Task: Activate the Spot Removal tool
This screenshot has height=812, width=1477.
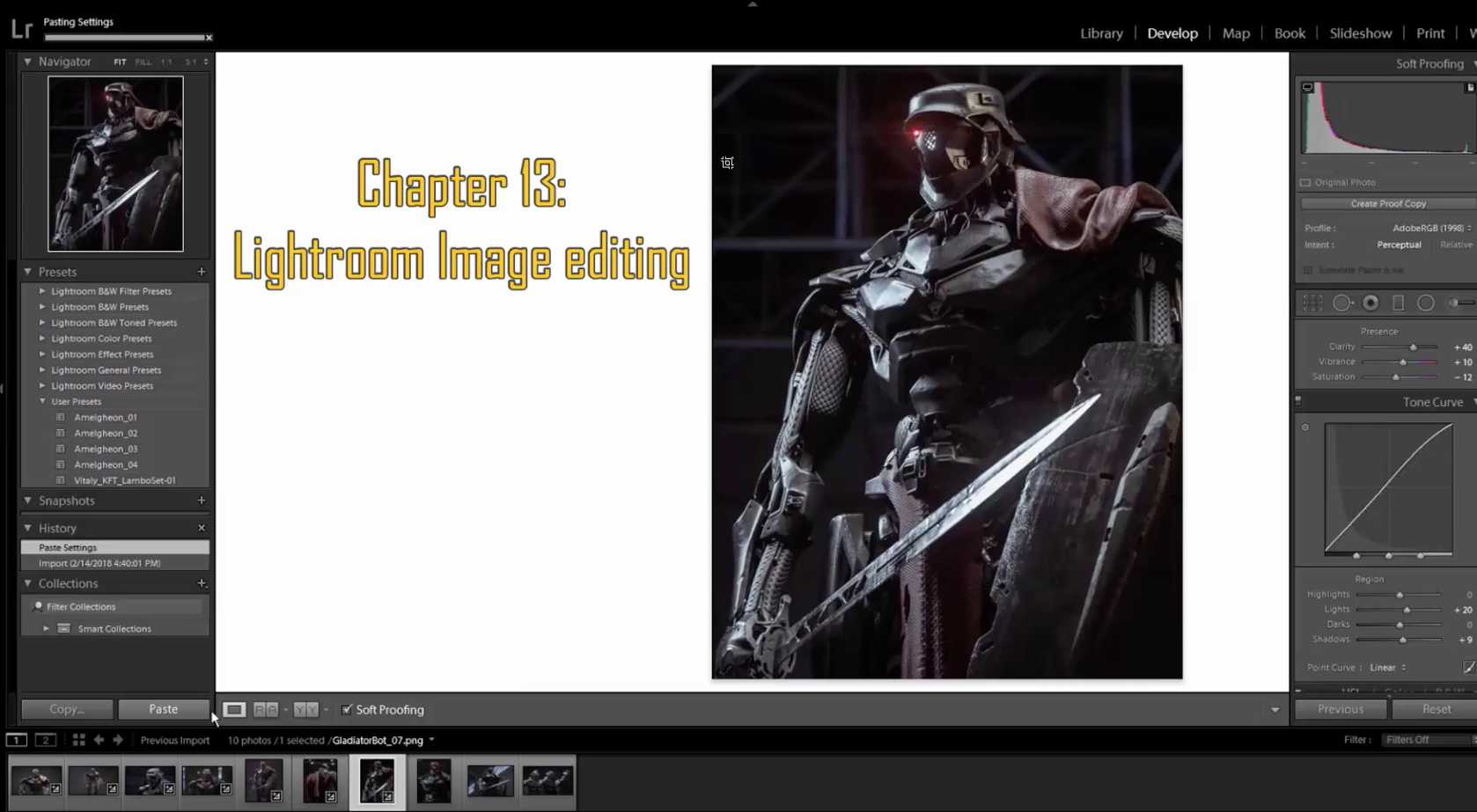Action: 1342,303
